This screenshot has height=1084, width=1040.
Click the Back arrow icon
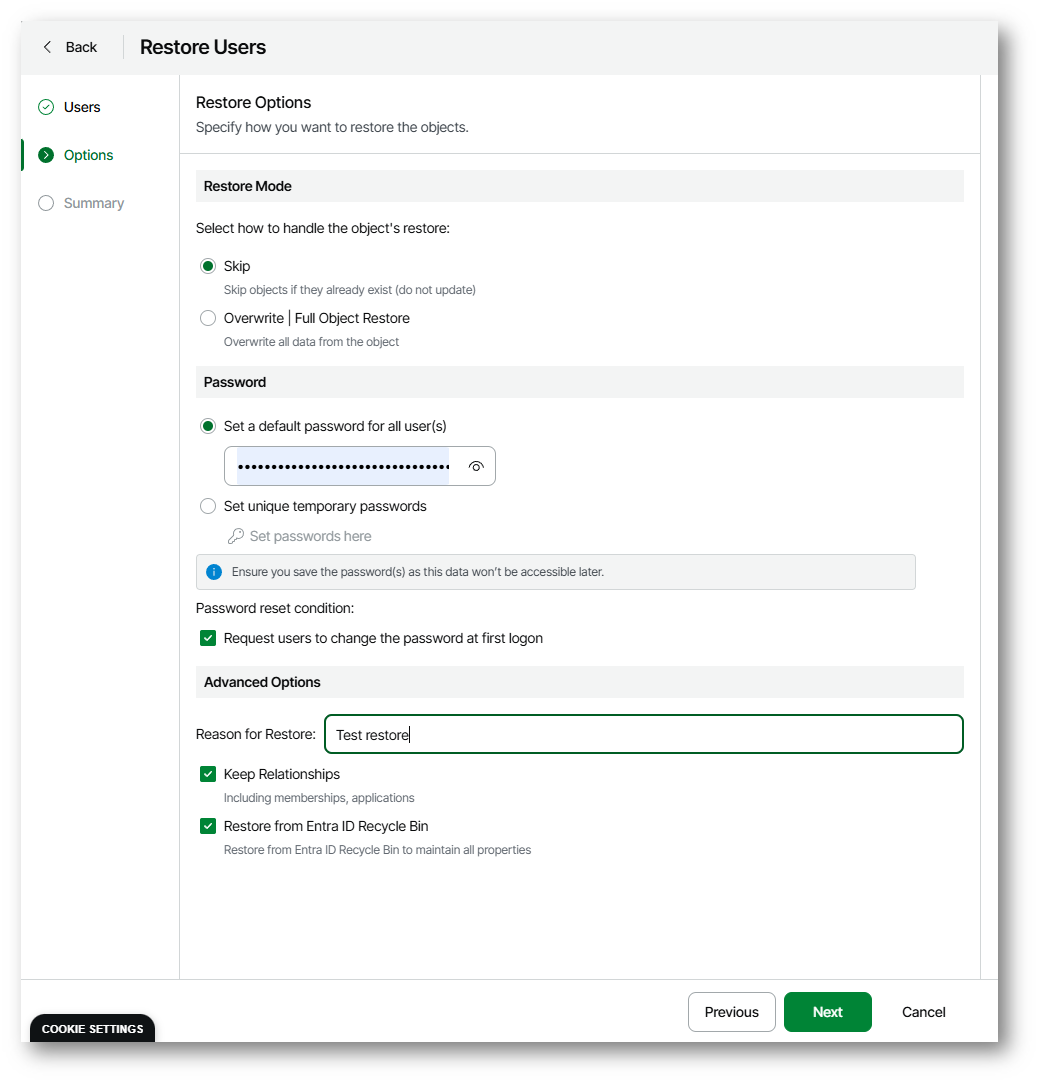47,47
